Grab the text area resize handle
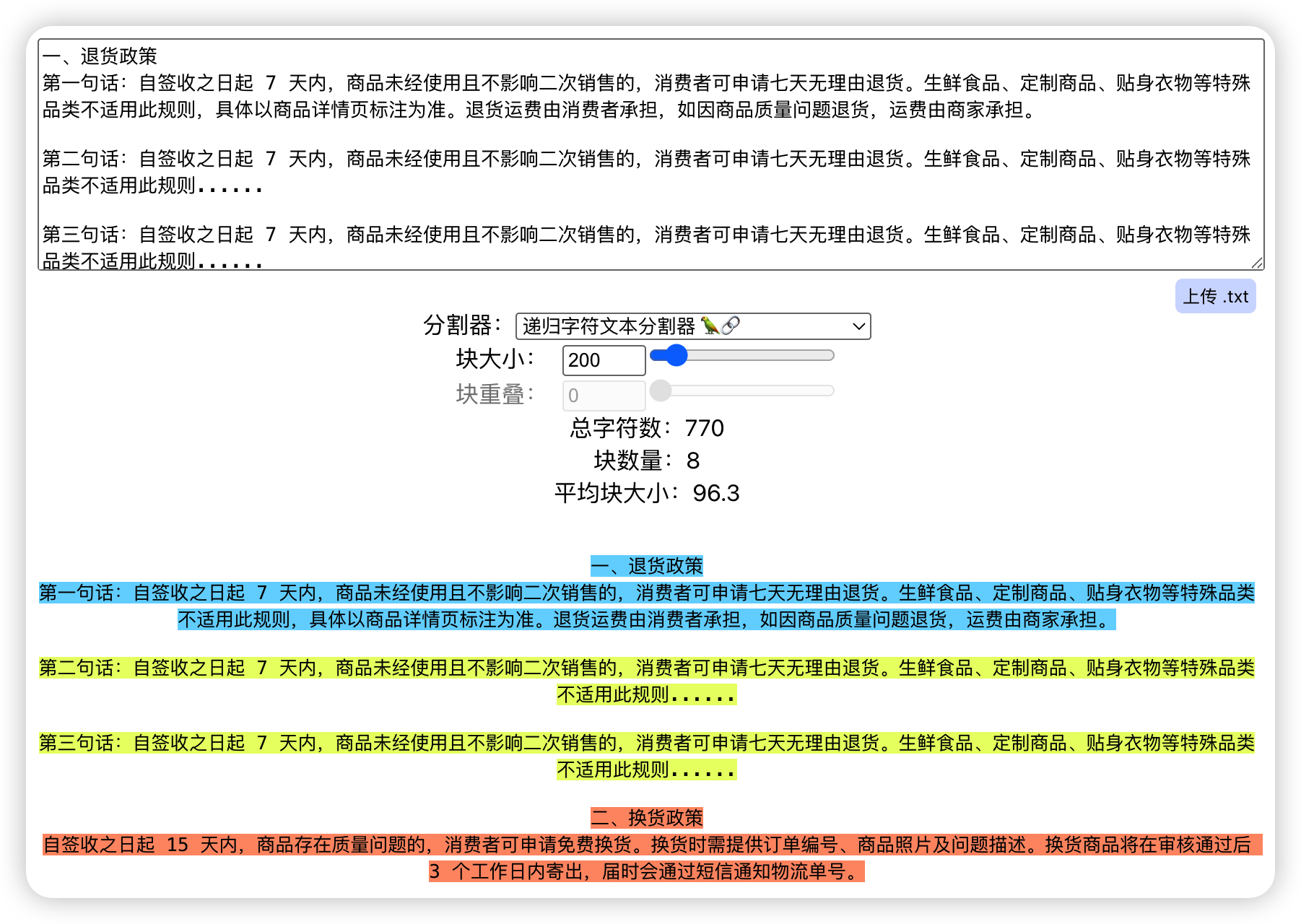Image resolution: width=1301 pixels, height=924 pixels. [1257, 263]
